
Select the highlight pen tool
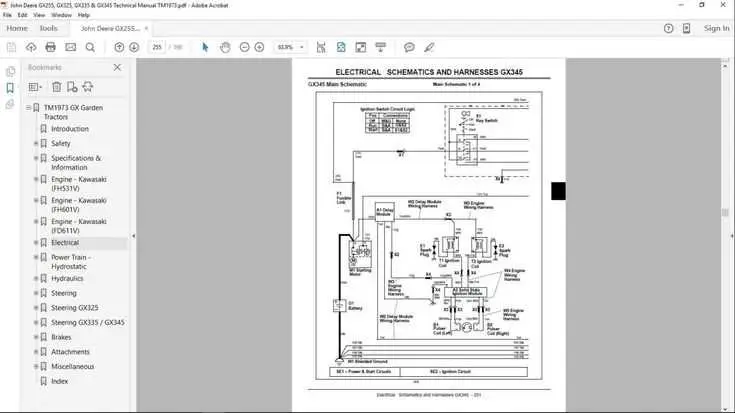click(429, 47)
